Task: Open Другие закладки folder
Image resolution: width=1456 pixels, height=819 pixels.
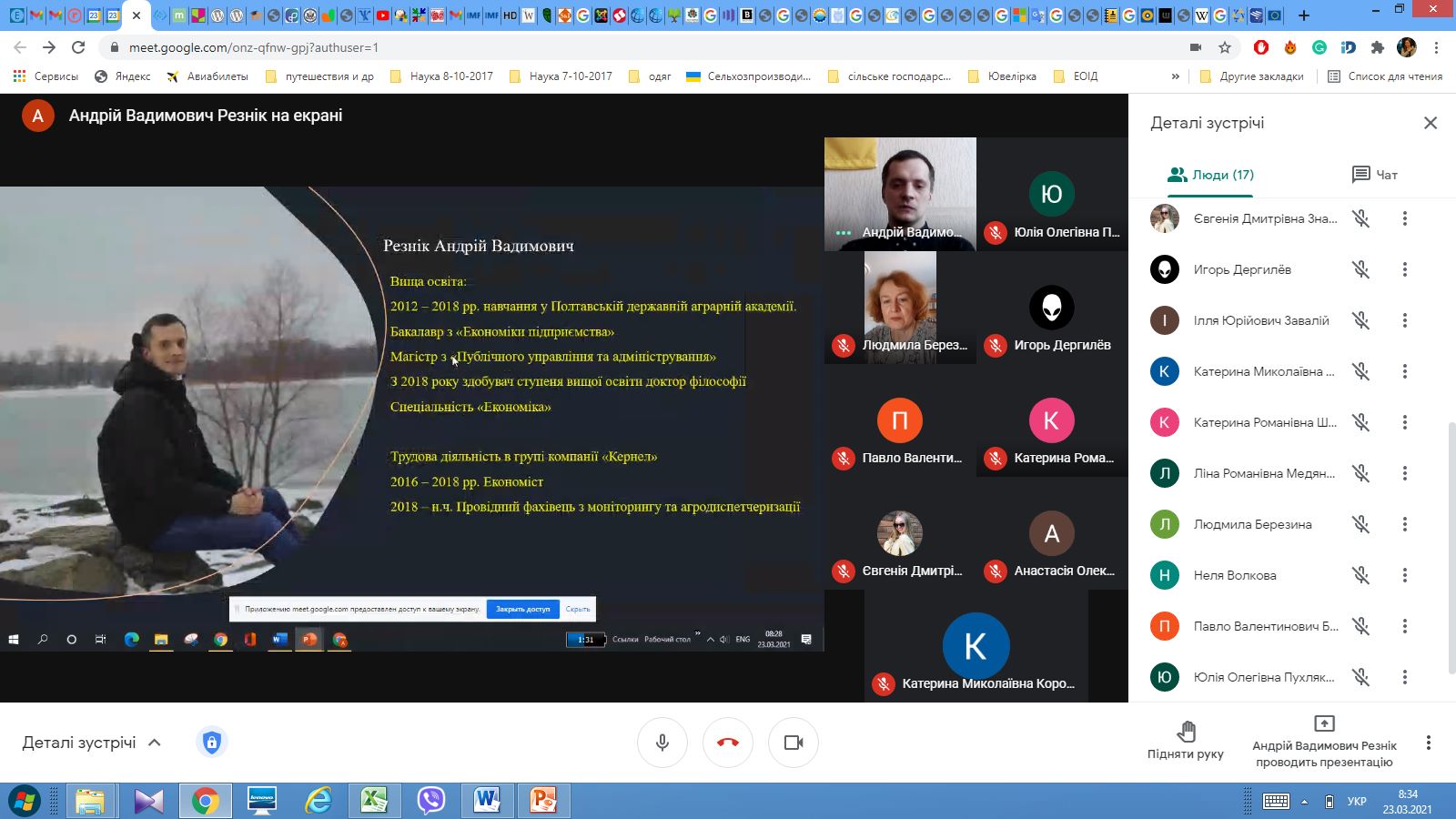Action: (x=1251, y=76)
